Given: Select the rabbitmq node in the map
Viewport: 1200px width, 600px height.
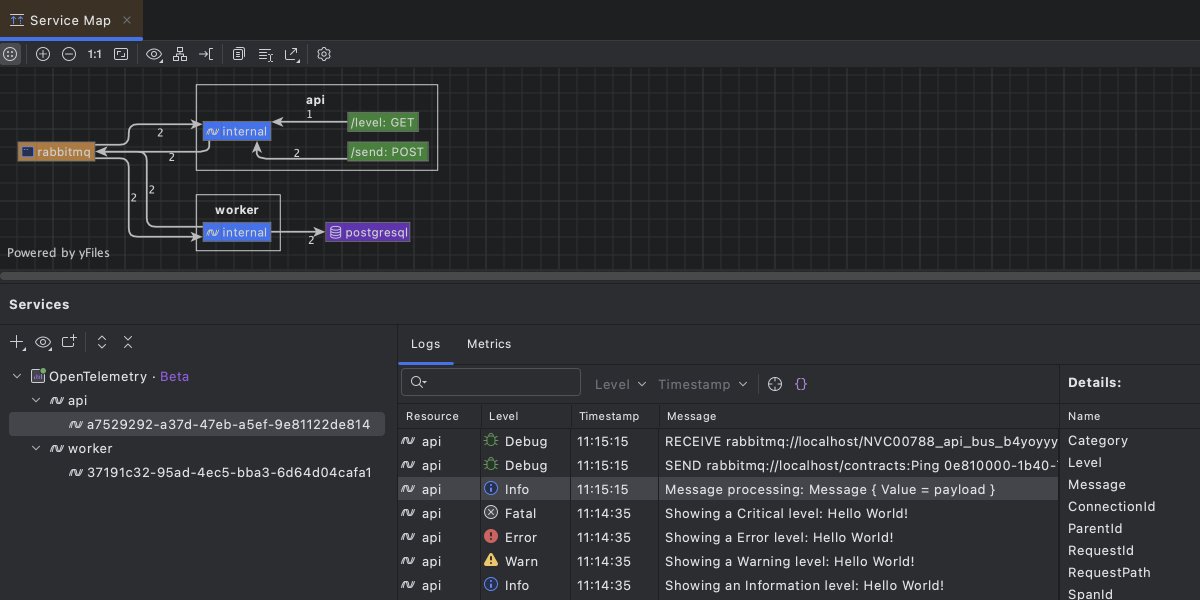Looking at the screenshot, I should 57,152.
